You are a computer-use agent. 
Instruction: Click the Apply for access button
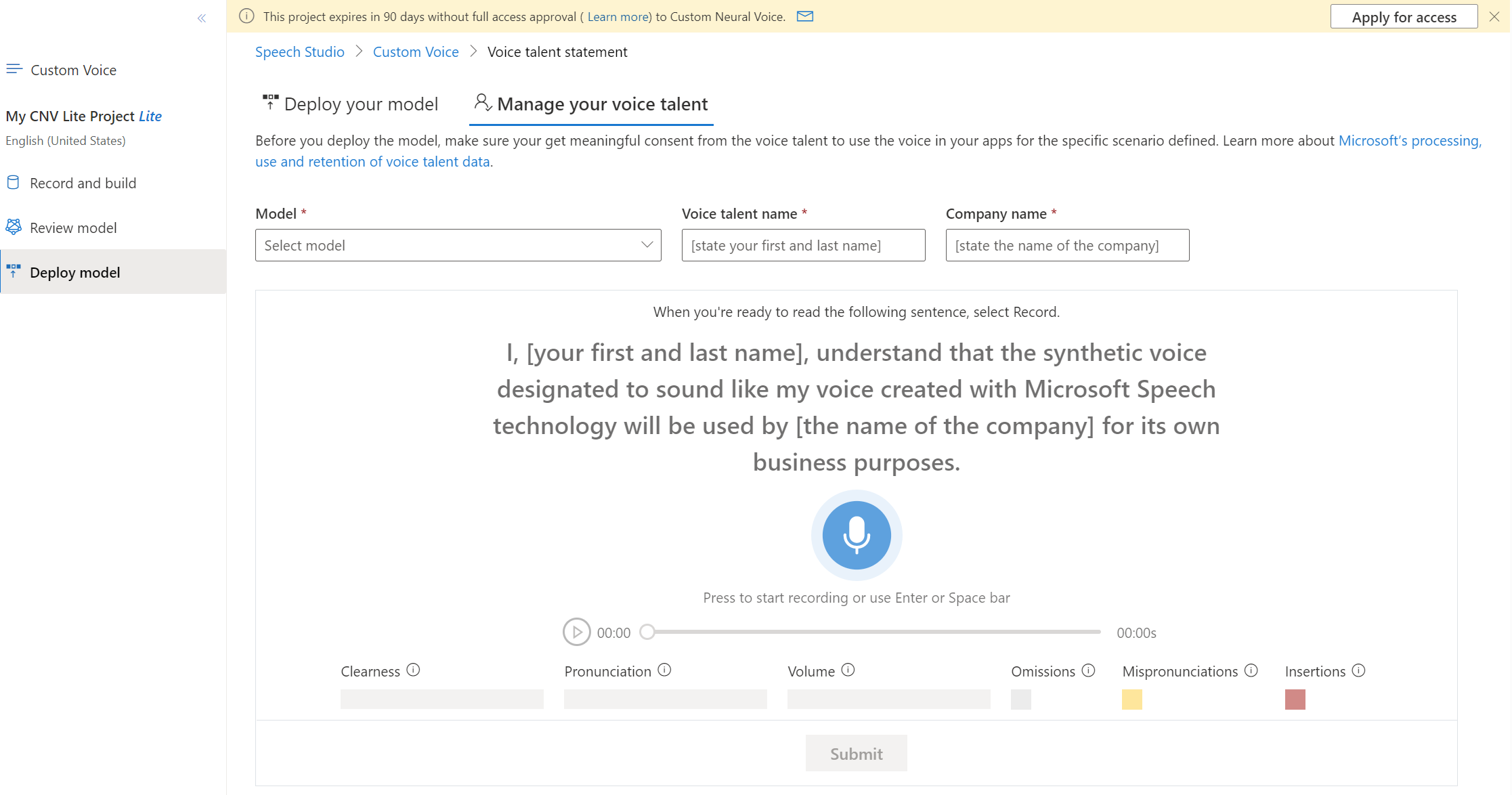[x=1406, y=16]
